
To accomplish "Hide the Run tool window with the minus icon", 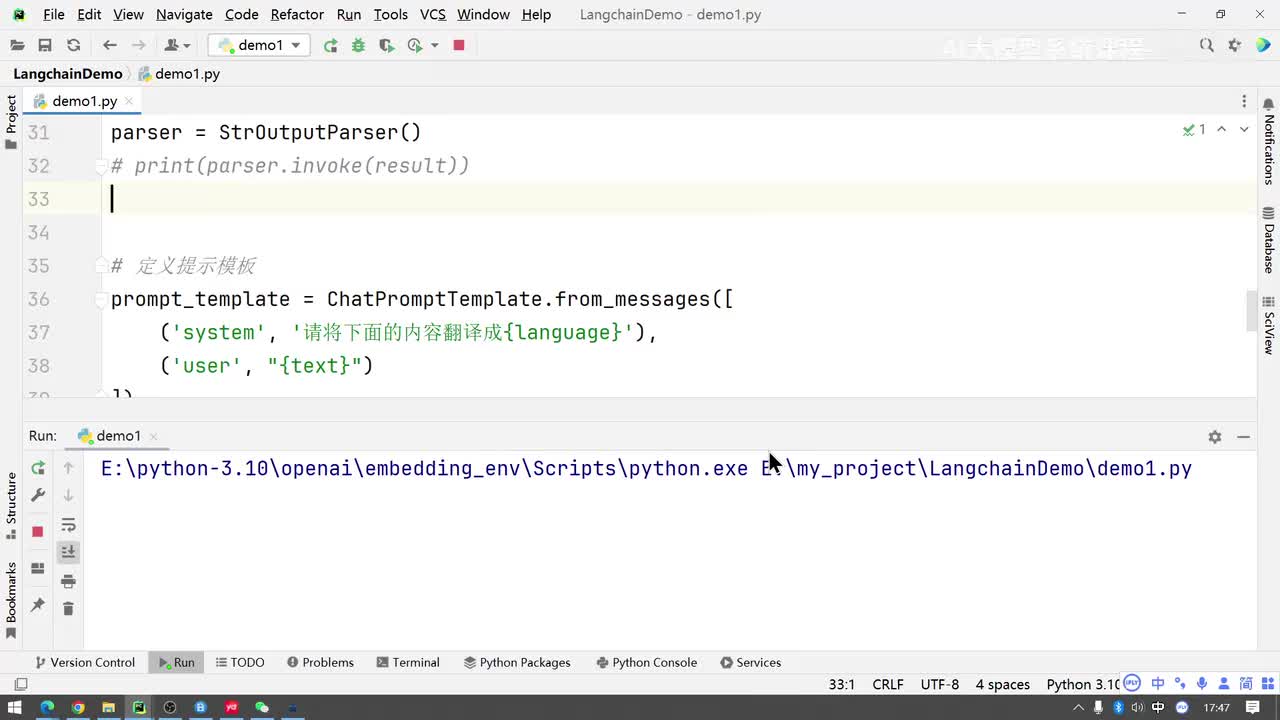I will [1243, 436].
